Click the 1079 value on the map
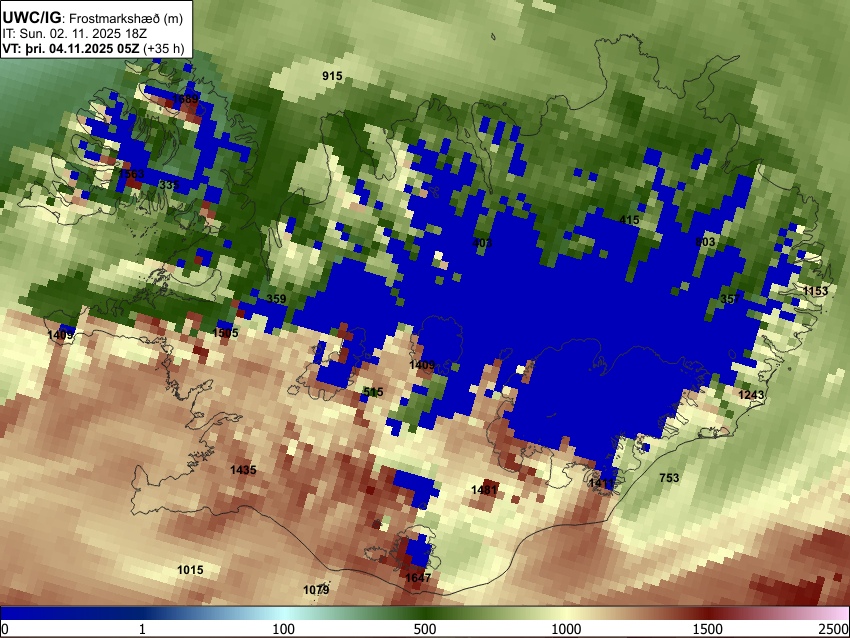This screenshot has height=638, width=850. pyautogui.click(x=316, y=590)
